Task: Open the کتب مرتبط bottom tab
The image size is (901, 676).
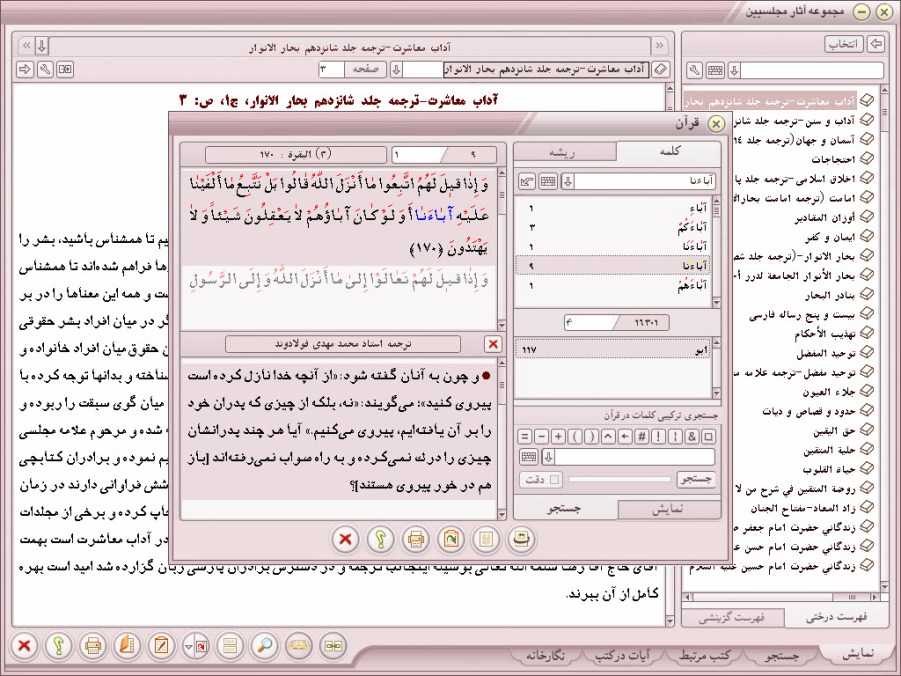Action: point(704,655)
